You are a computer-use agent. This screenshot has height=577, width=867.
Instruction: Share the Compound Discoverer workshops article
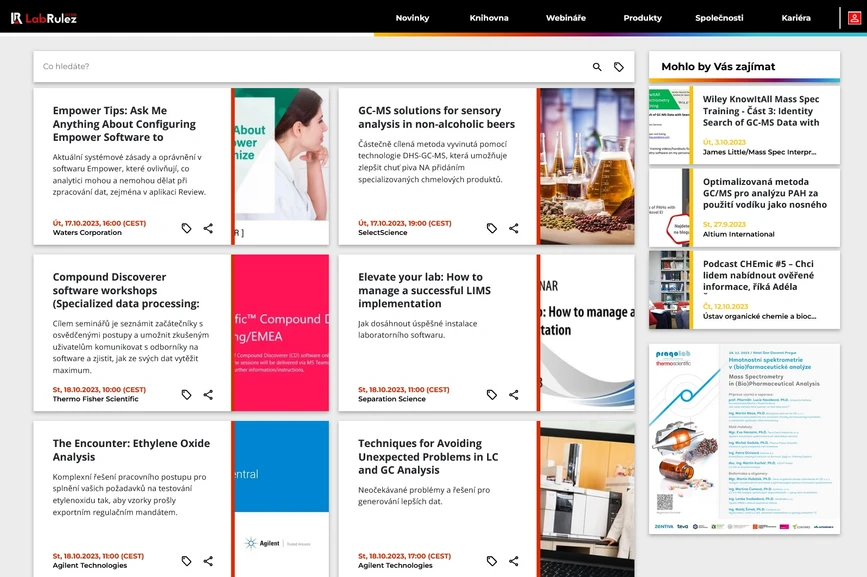click(208, 394)
